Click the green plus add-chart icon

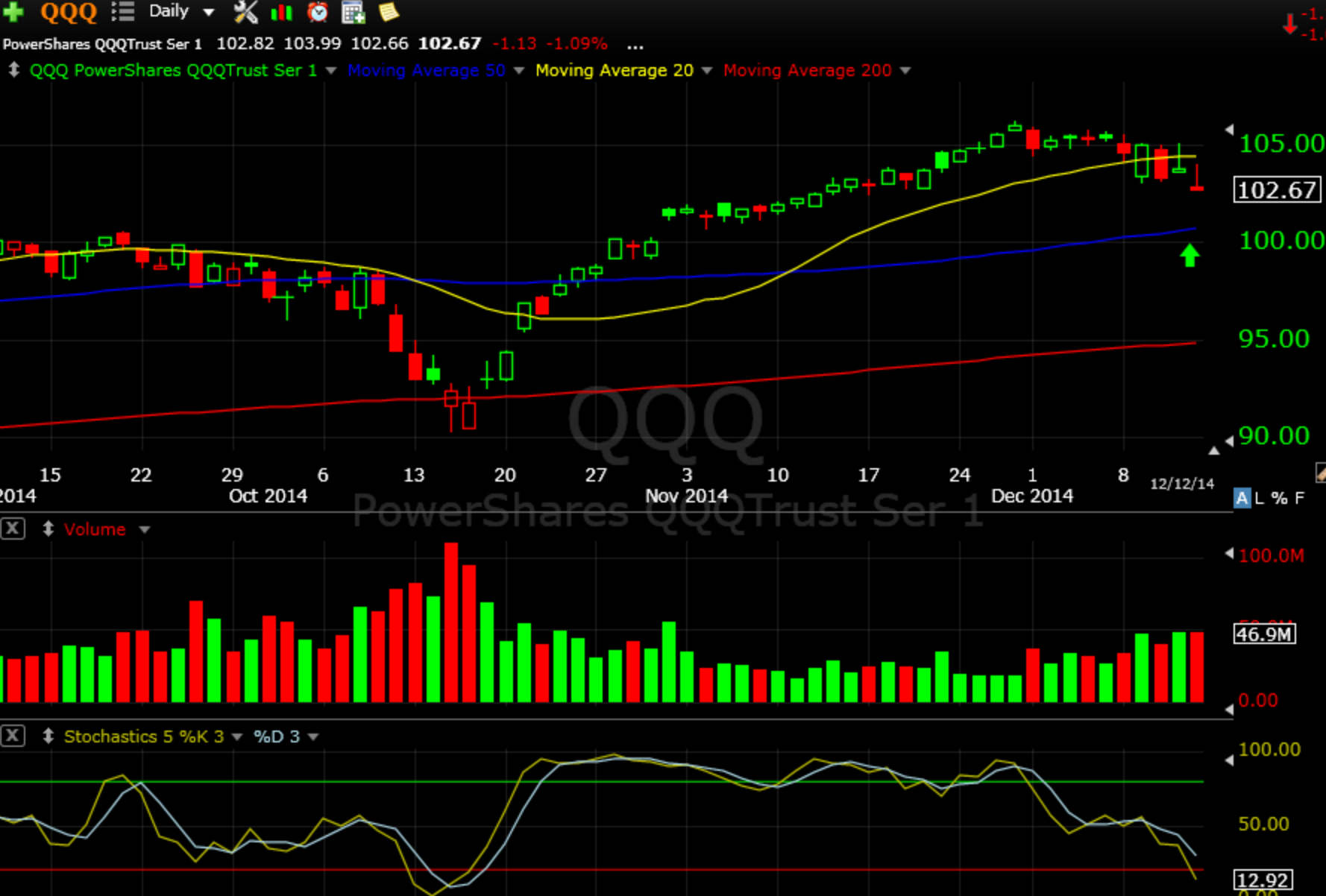click(x=13, y=11)
